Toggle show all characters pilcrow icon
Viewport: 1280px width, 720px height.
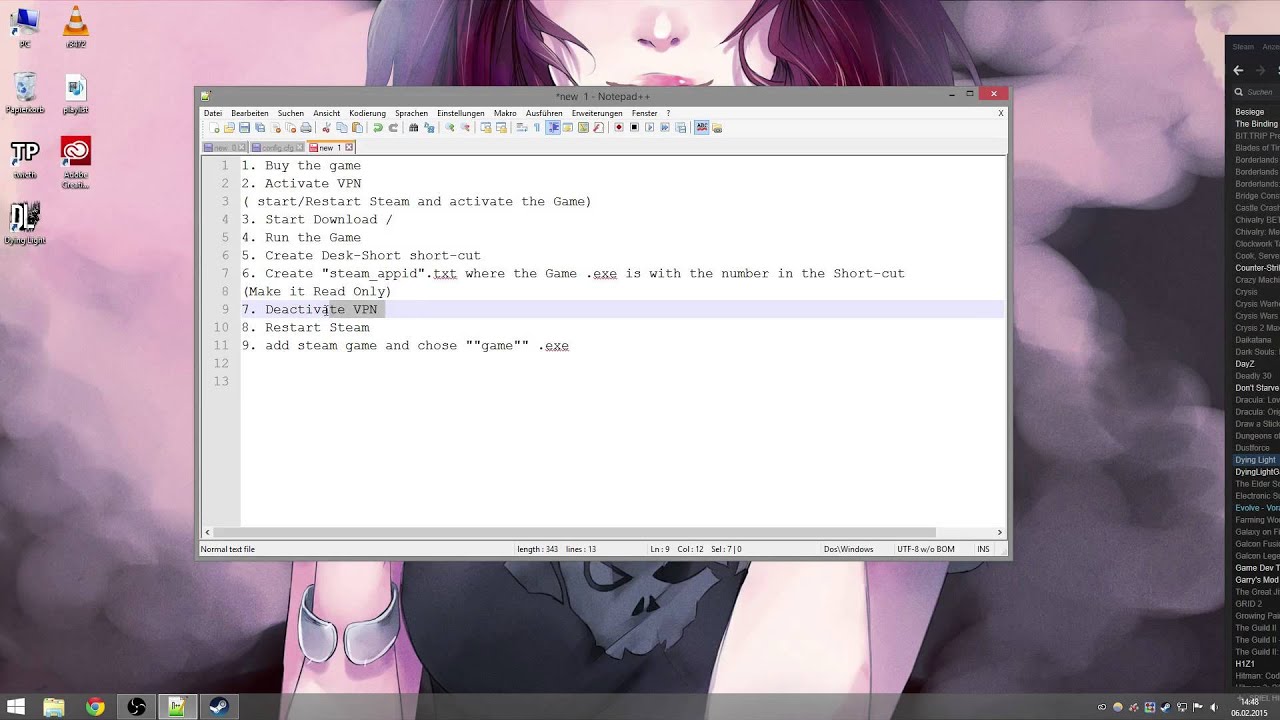pyautogui.click(x=537, y=127)
